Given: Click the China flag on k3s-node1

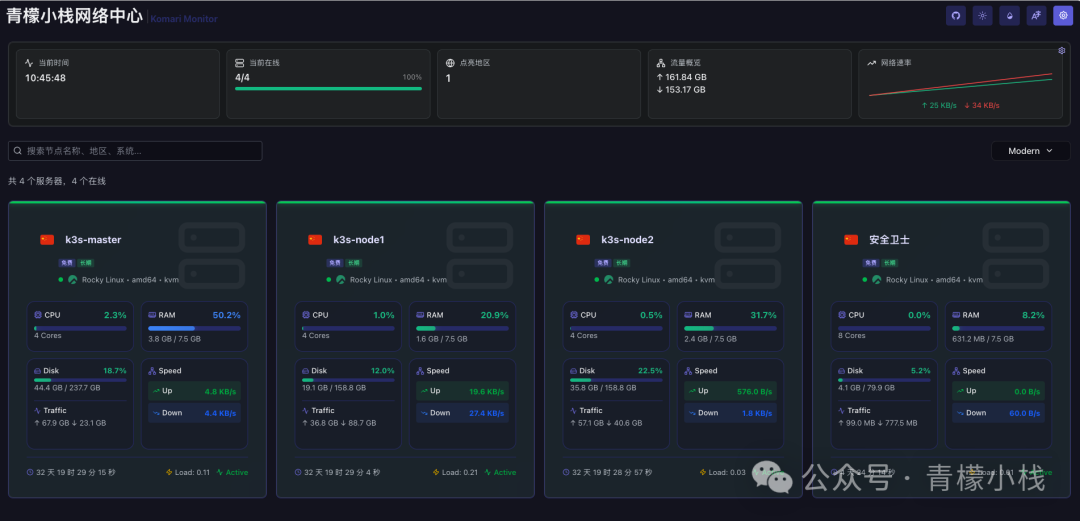Looking at the screenshot, I should (315, 240).
